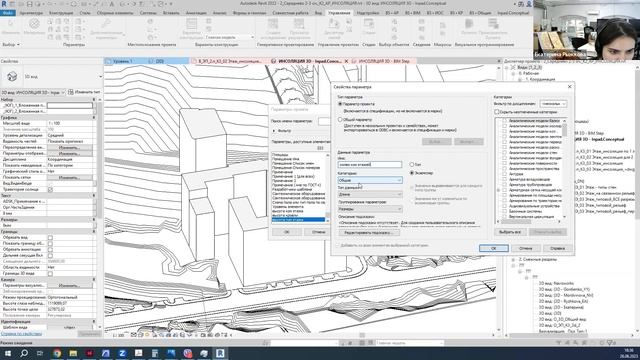Viewport: 640px width, 360px height.
Task: Open the Главная модель dropdown in ribbon
Action: point(229,37)
